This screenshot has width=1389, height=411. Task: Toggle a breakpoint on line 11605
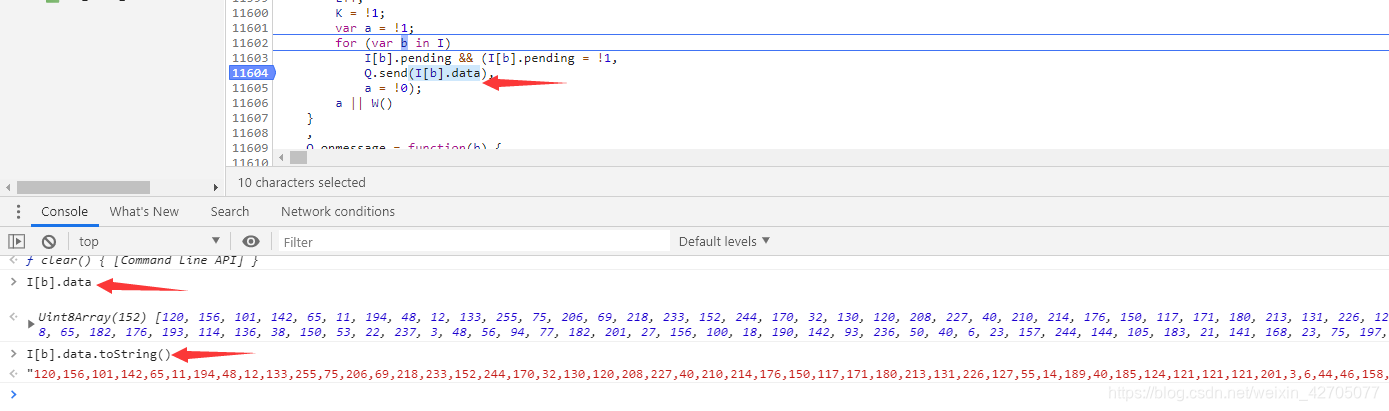pos(249,88)
